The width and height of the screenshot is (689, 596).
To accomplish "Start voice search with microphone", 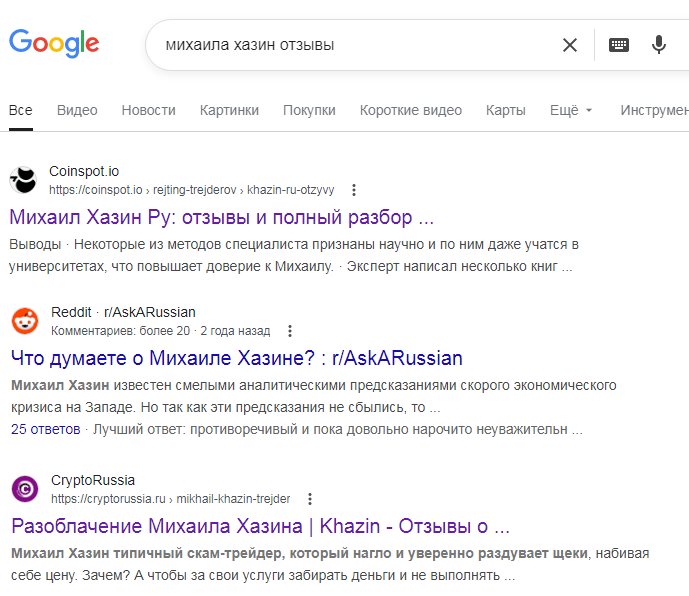I will [x=659, y=45].
